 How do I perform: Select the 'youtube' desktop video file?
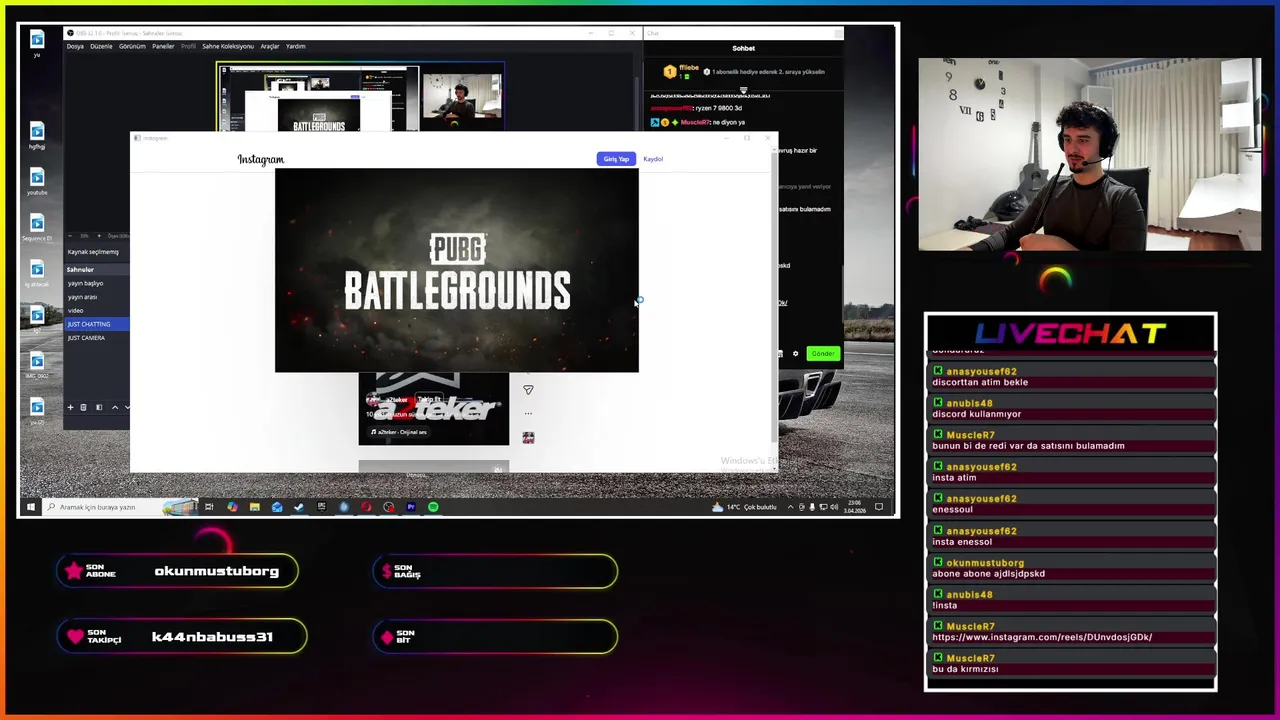[x=37, y=182]
